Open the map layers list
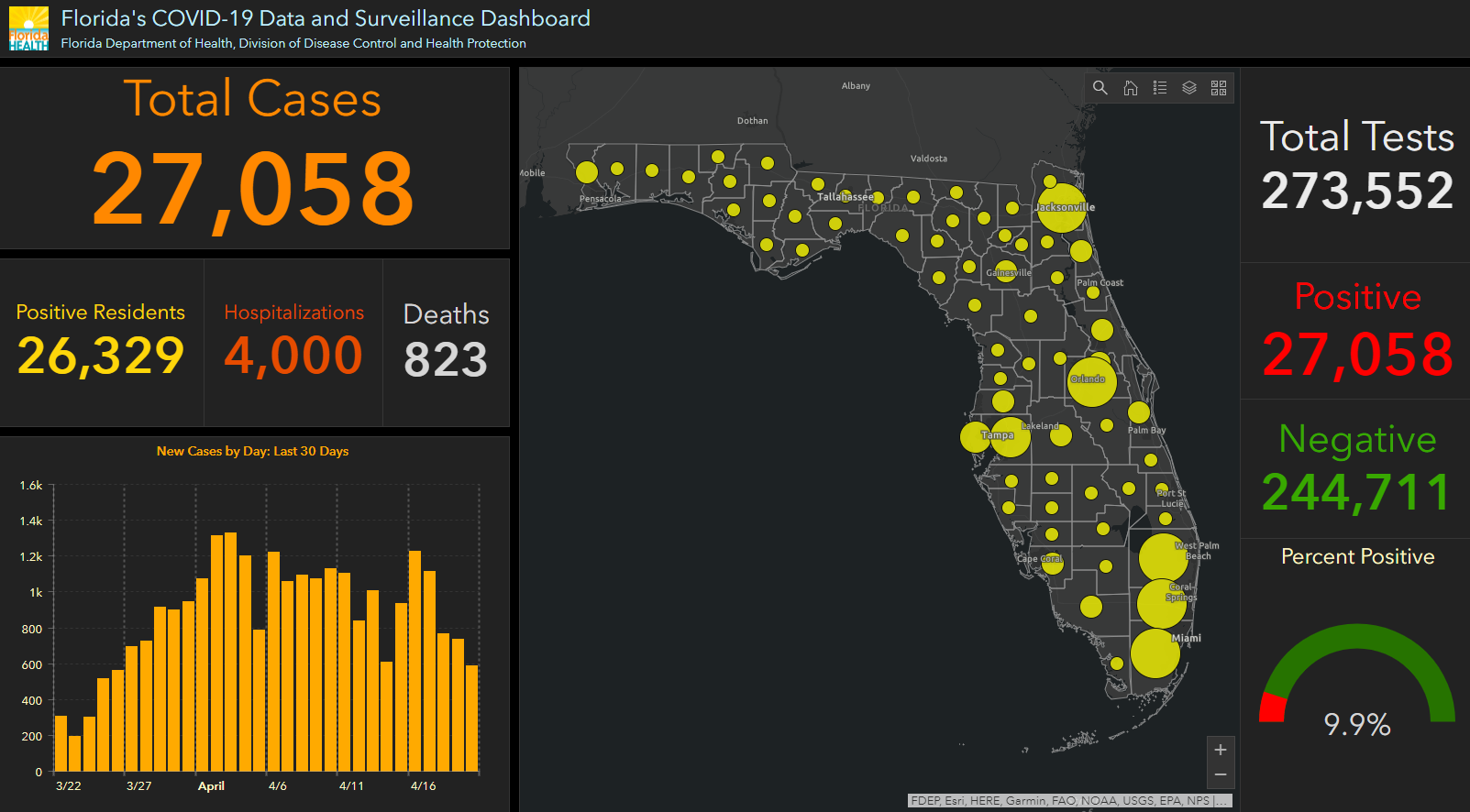The height and width of the screenshot is (812, 1470). 1189,88
